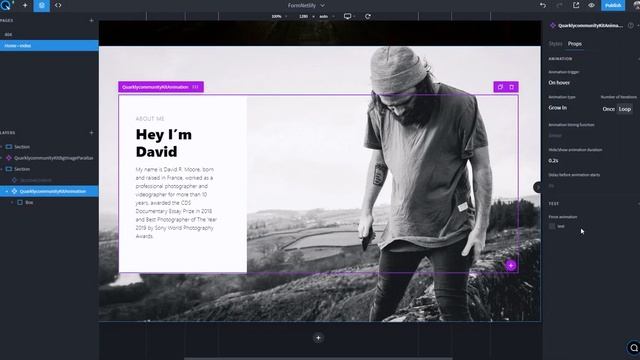Click the Hey I'm David heading
This screenshot has width=640, height=360.
click(x=164, y=143)
